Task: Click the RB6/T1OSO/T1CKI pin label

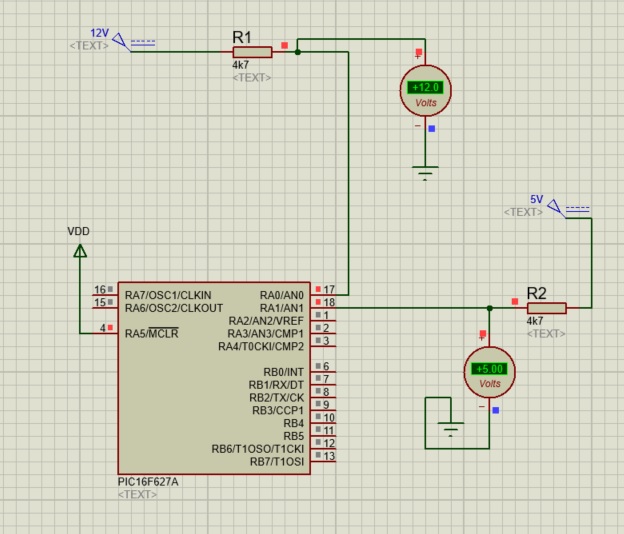Action: (258, 449)
